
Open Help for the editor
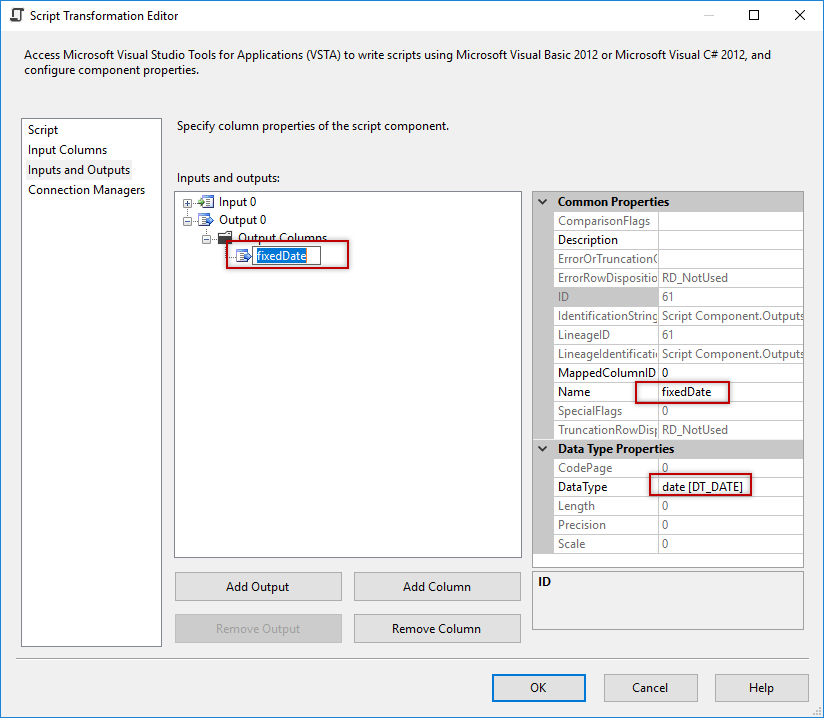coord(760,687)
